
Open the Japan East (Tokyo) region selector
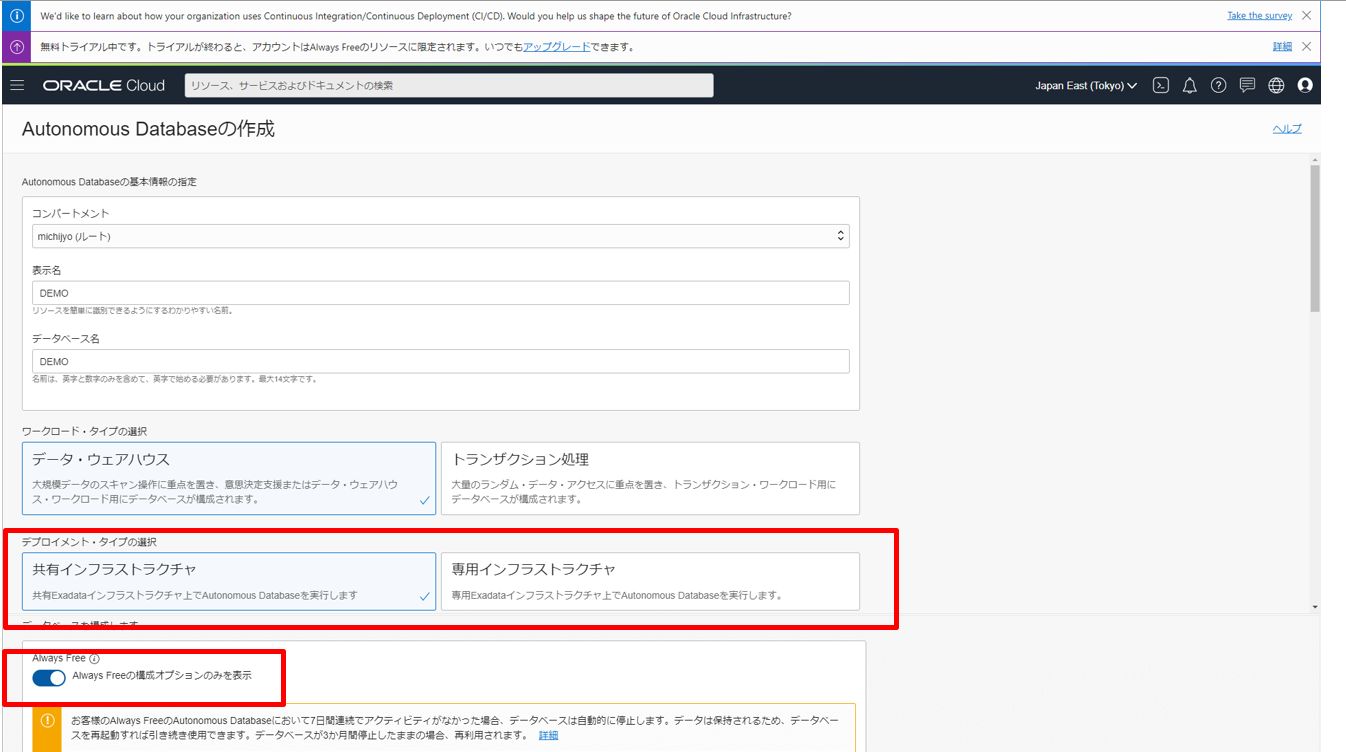tap(1083, 85)
